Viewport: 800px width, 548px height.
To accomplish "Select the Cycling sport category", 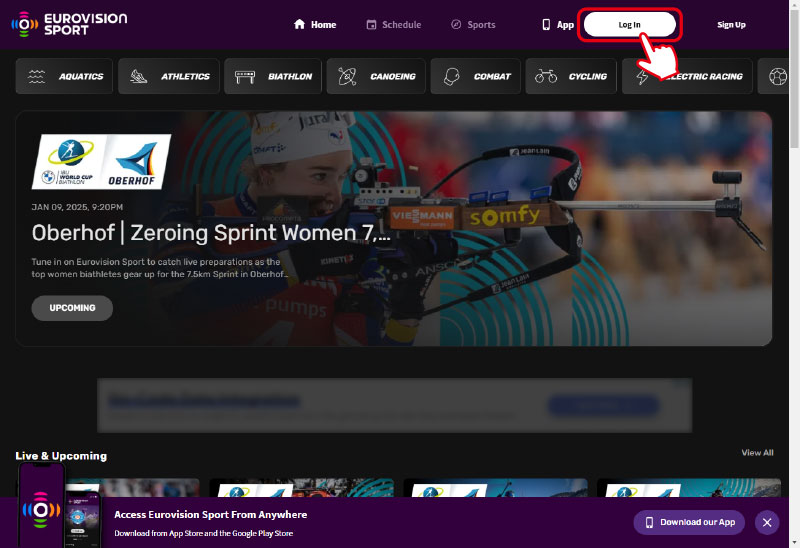I will 571,76.
